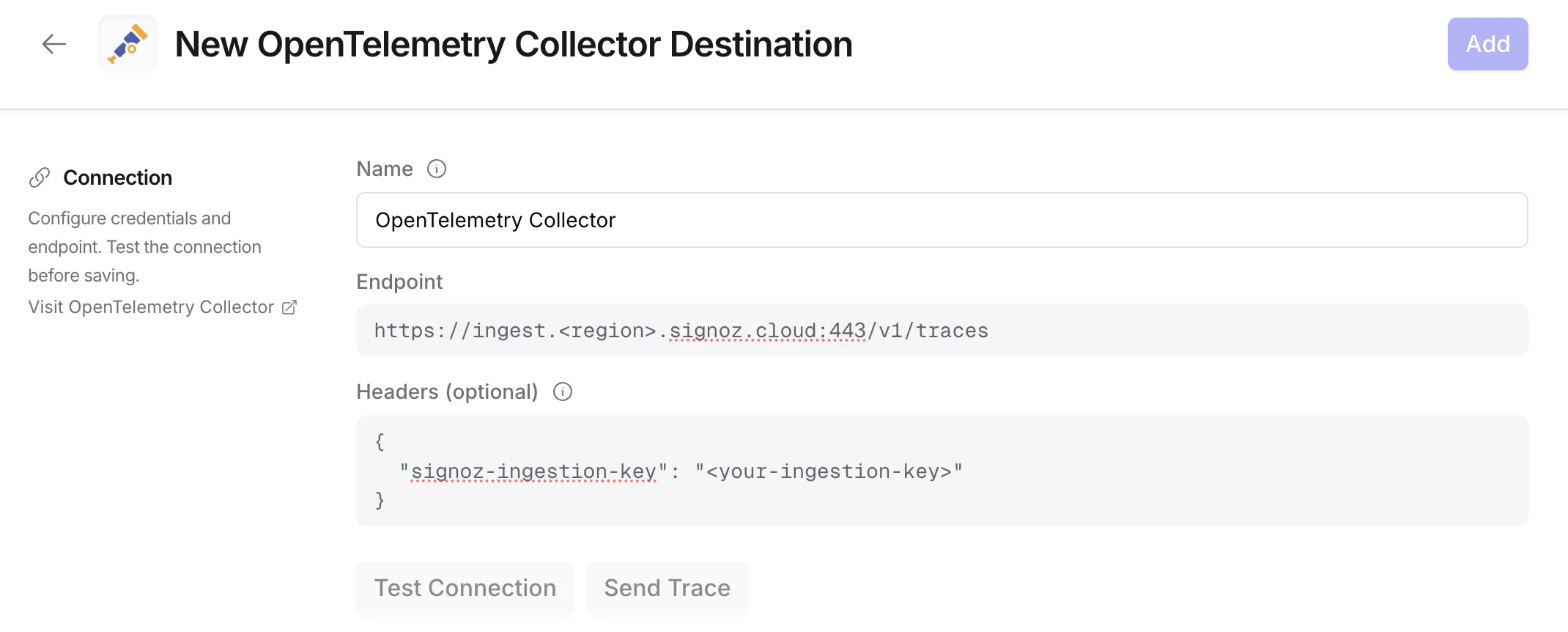The image size is (1568, 632).
Task: Click the chain-link icon next to Connection
Action: (x=40, y=177)
